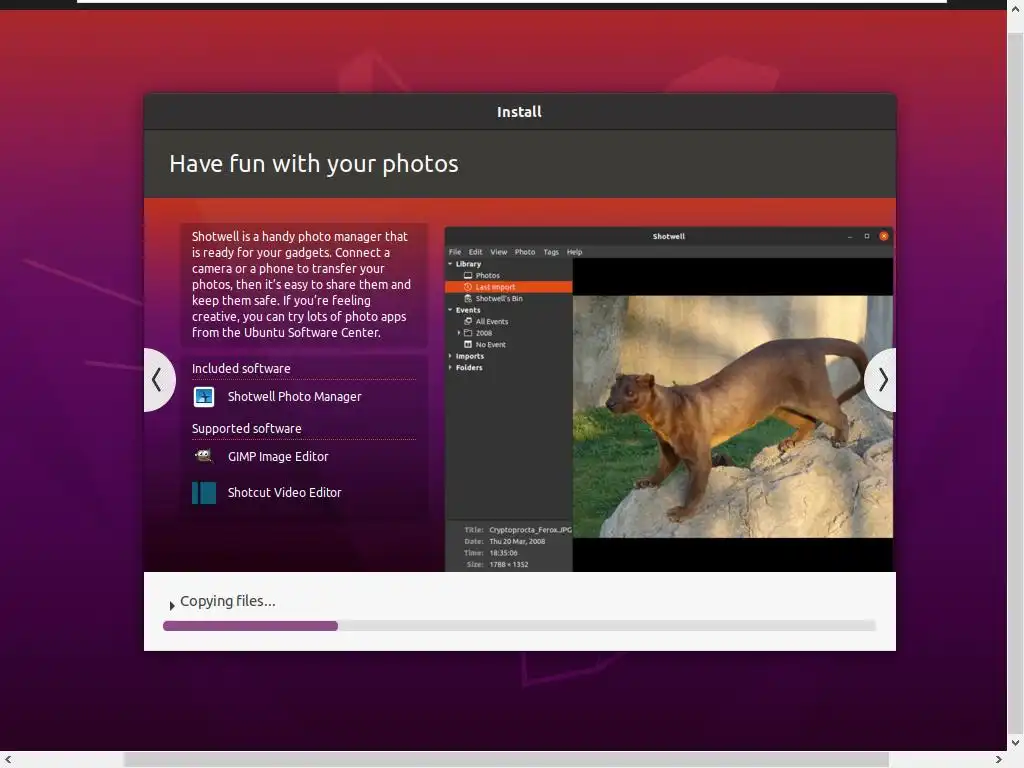Click the horizontal scrollbar left arrow

[x=8, y=760]
